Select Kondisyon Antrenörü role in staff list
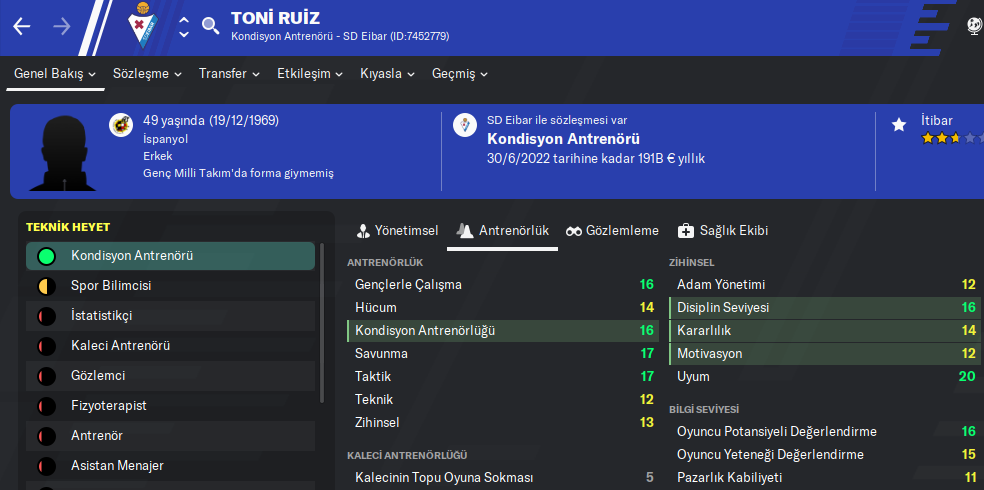 (x=170, y=256)
